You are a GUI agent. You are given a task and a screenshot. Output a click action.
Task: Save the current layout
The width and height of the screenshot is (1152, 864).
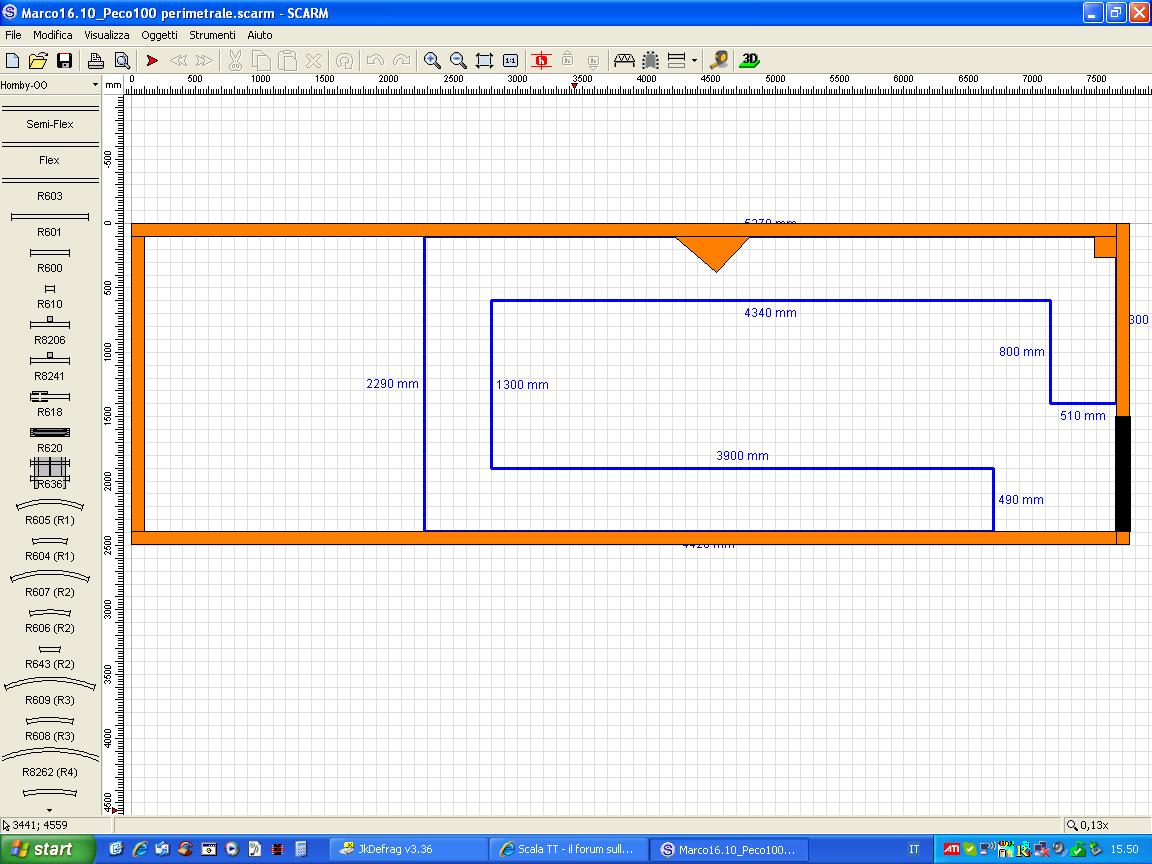pyautogui.click(x=65, y=60)
